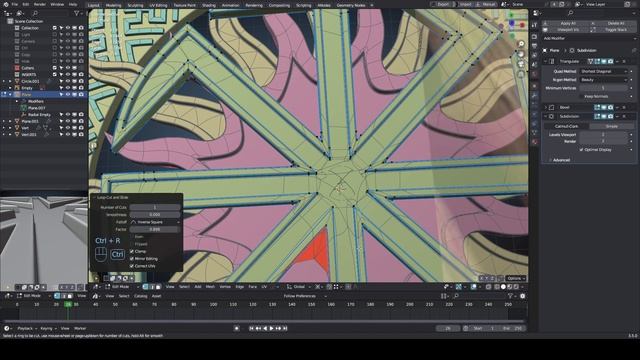Toggle Triangulate modifier on-cage display

[x=590, y=61]
